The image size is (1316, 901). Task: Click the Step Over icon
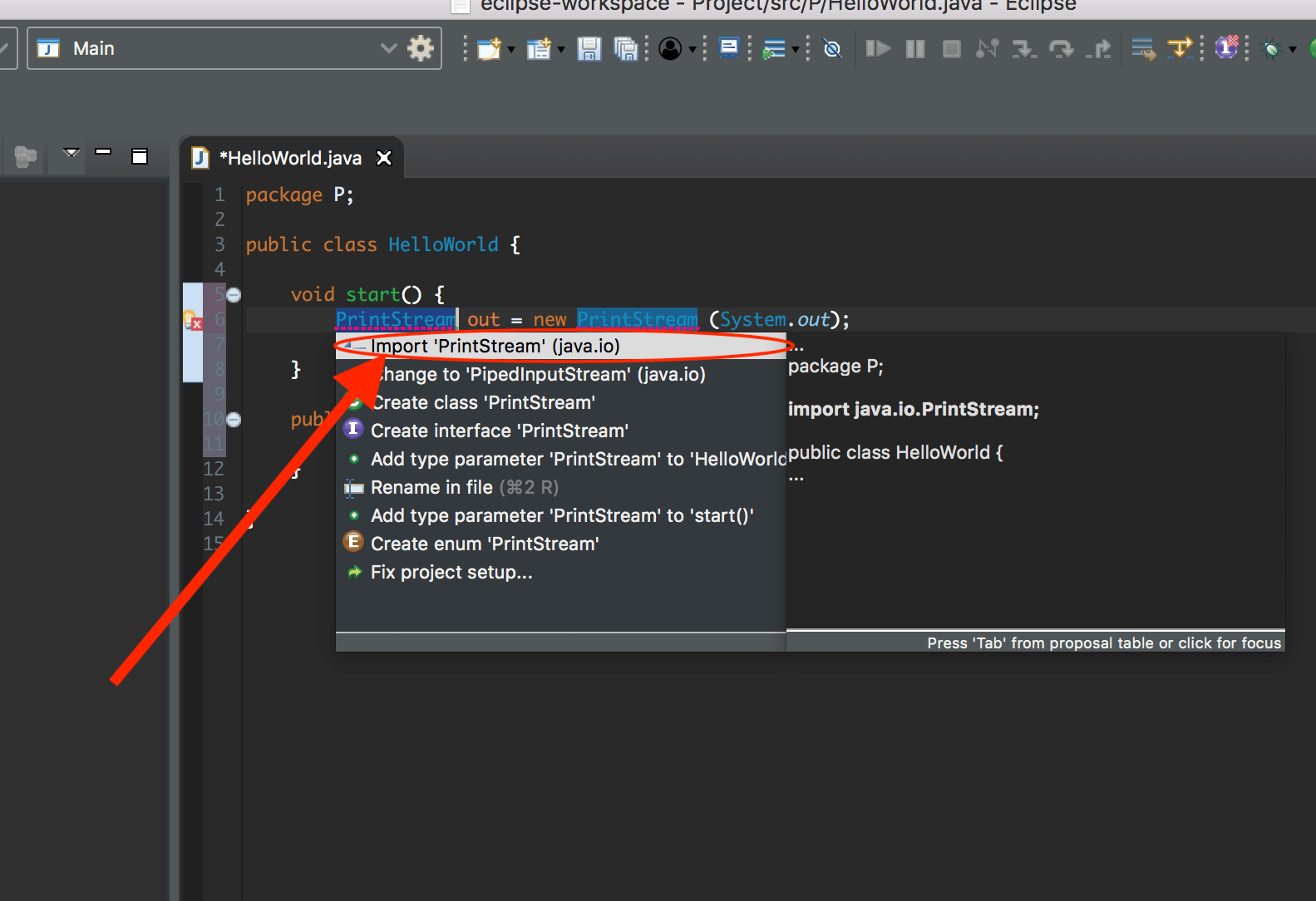pyautogui.click(x=1061, y=49)
